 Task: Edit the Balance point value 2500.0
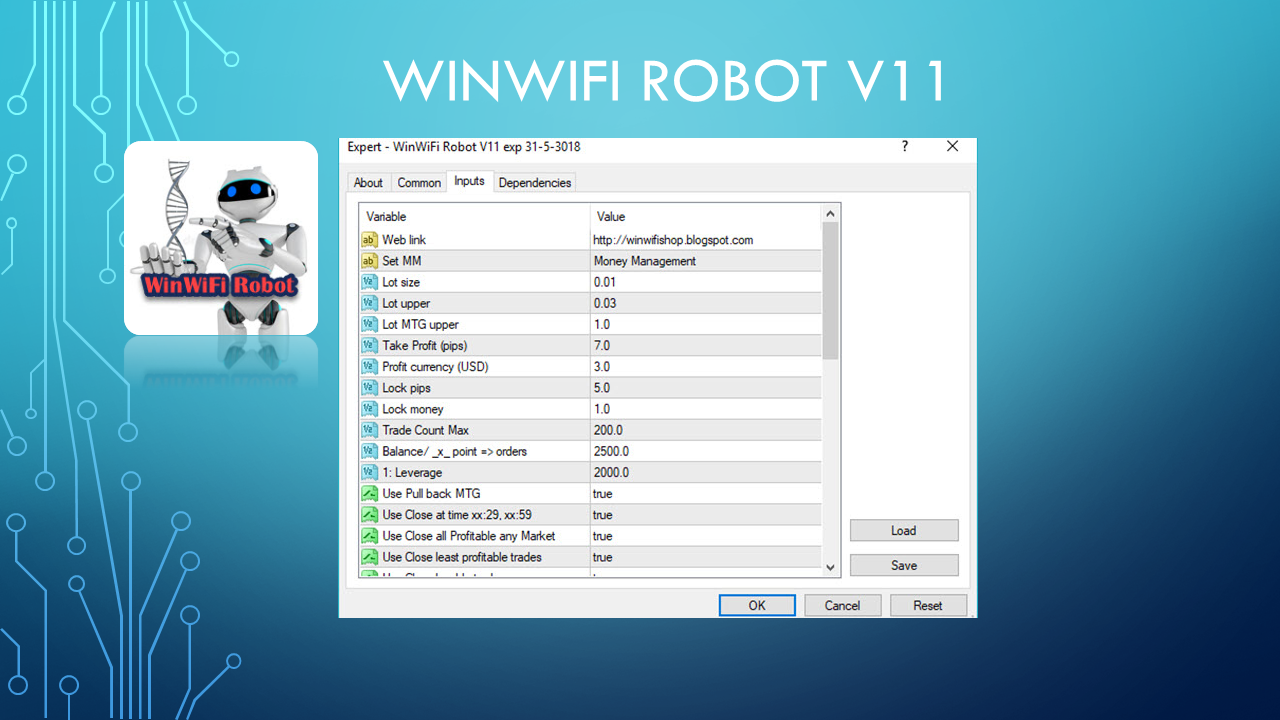[705, 451]
